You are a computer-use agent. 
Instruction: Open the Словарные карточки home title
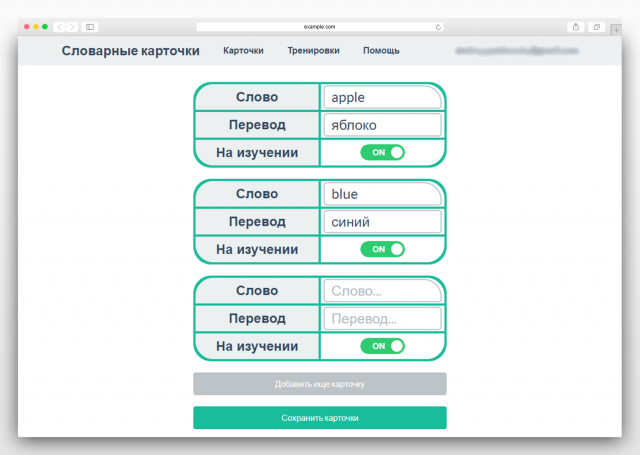[131, 51]
